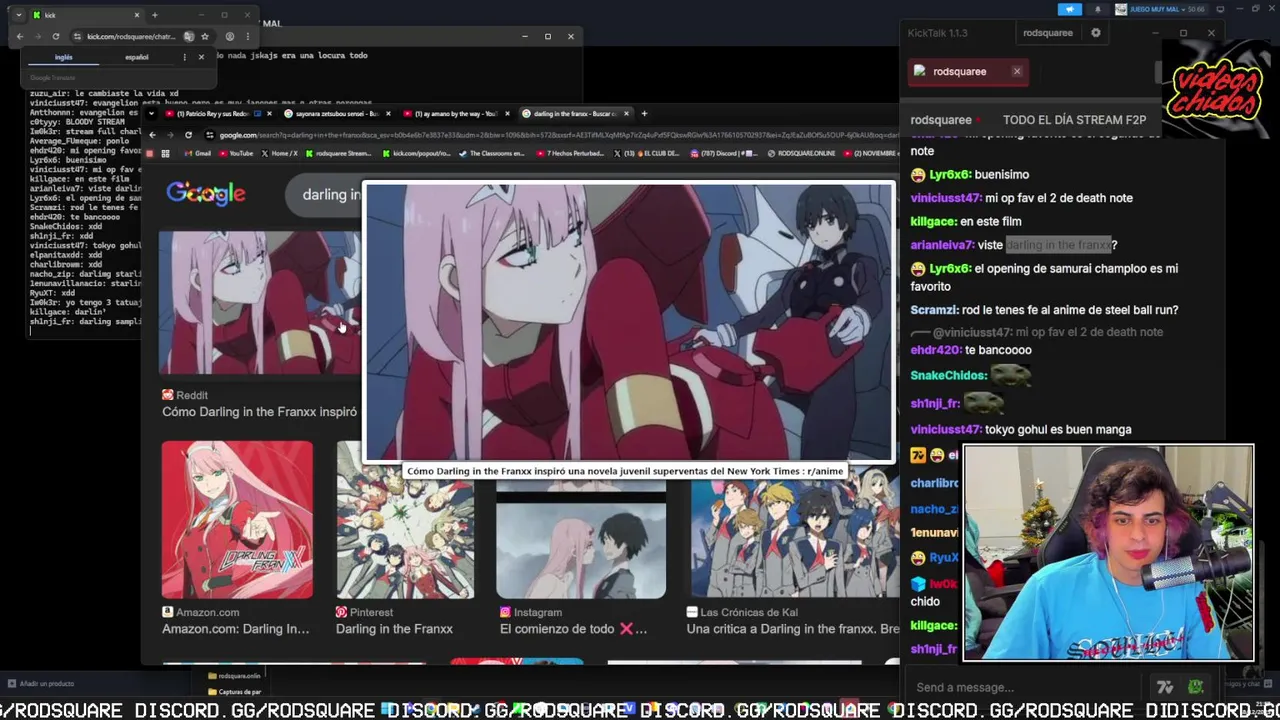Click username ehdr420 in KickTalk chat

pyautogui.click(x=935, y=350)
